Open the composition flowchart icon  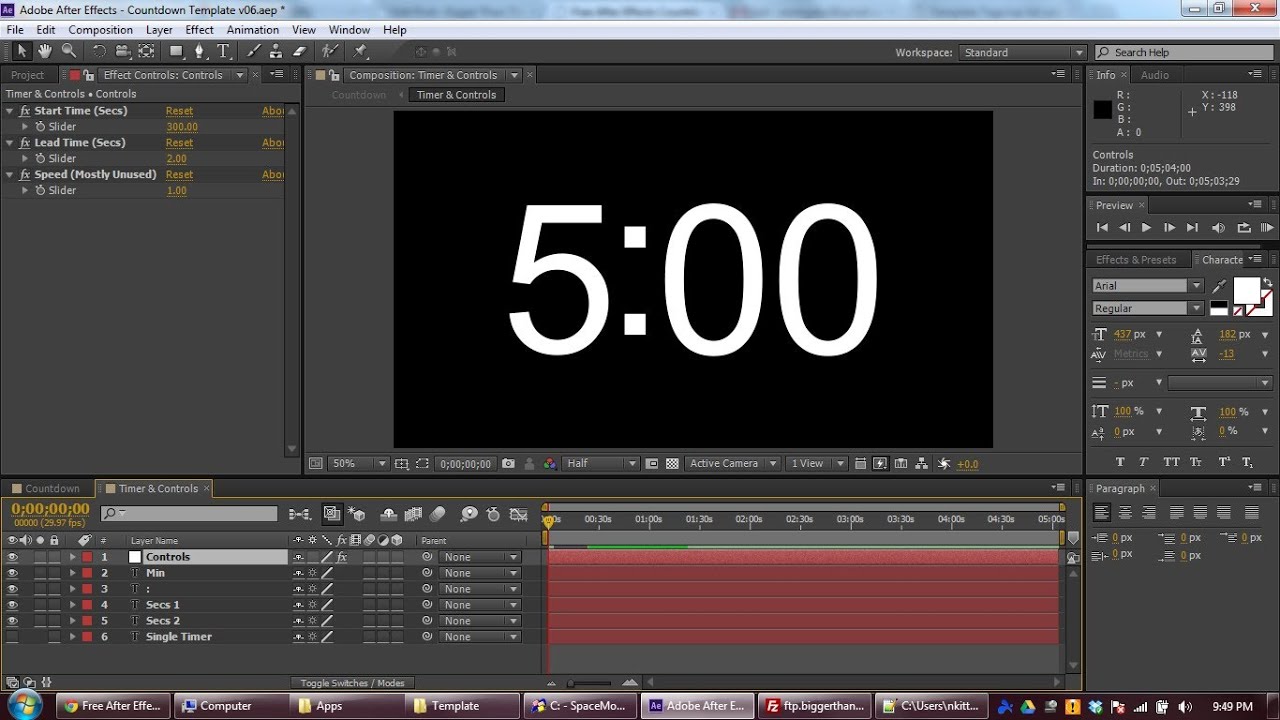922,464
